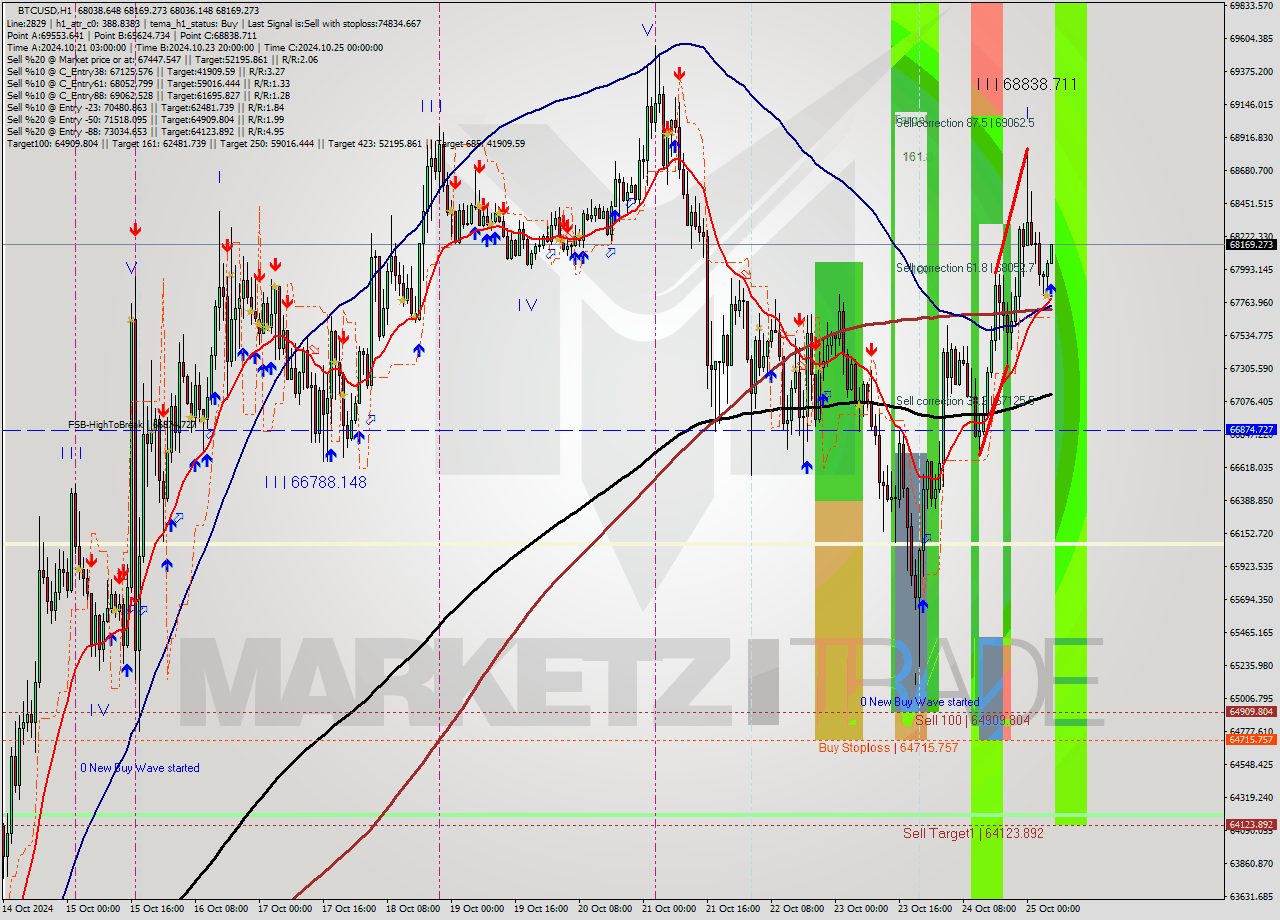Click the 67305.590 price scale value
Screen dimensions: 1280x920
click(1251, 368)
